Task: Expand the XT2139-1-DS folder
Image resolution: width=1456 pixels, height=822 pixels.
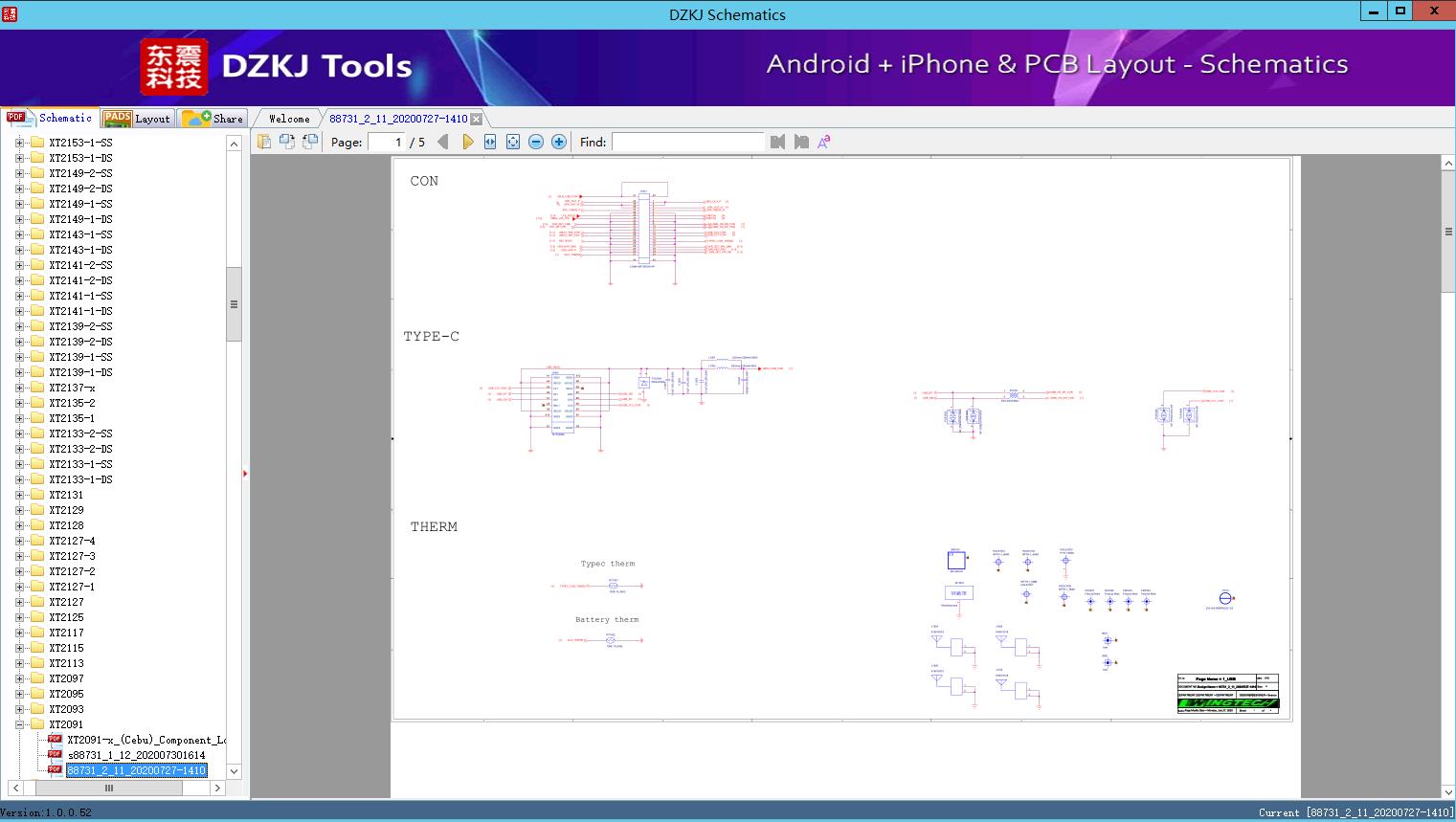Action: pos(19,372)
